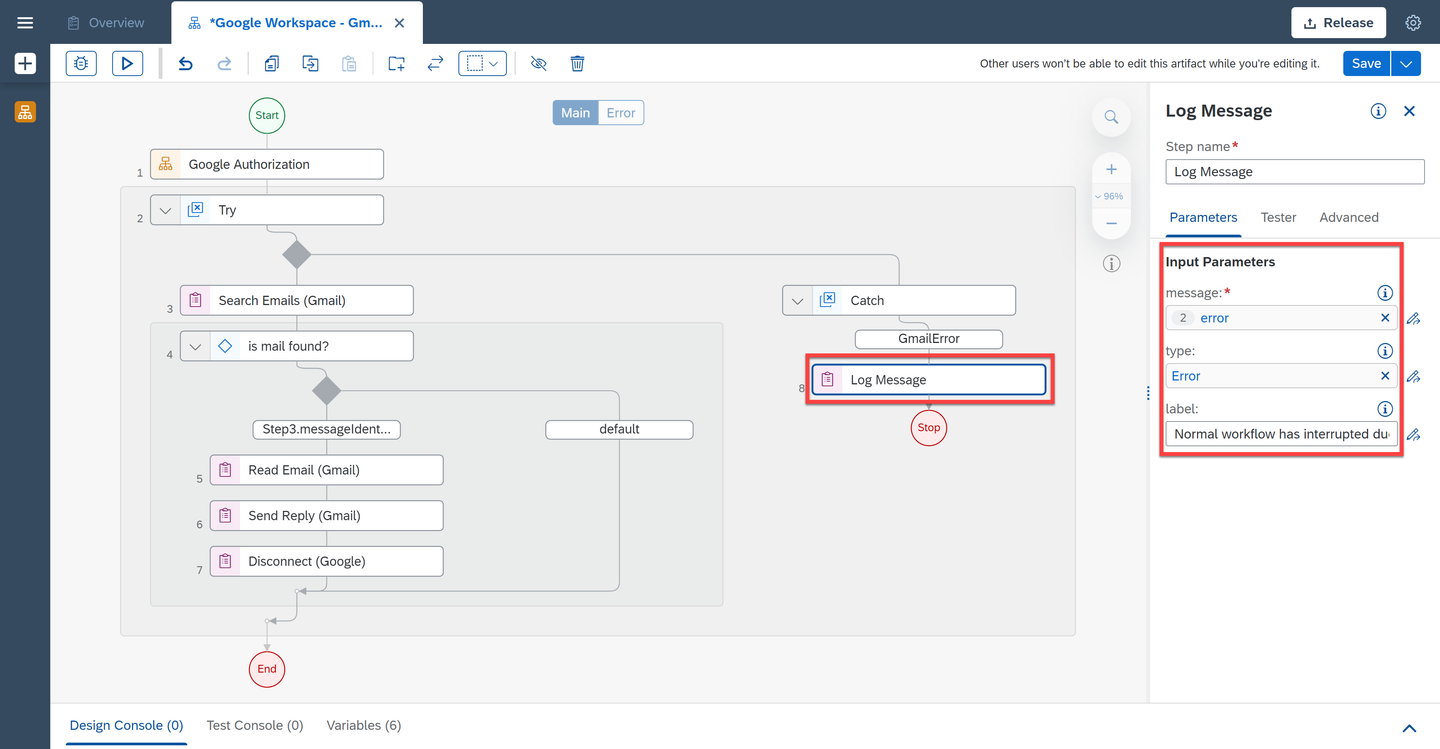Zoom in with the plus icon
This screenshot has width=1440, height=749.
click(1111, 169)
